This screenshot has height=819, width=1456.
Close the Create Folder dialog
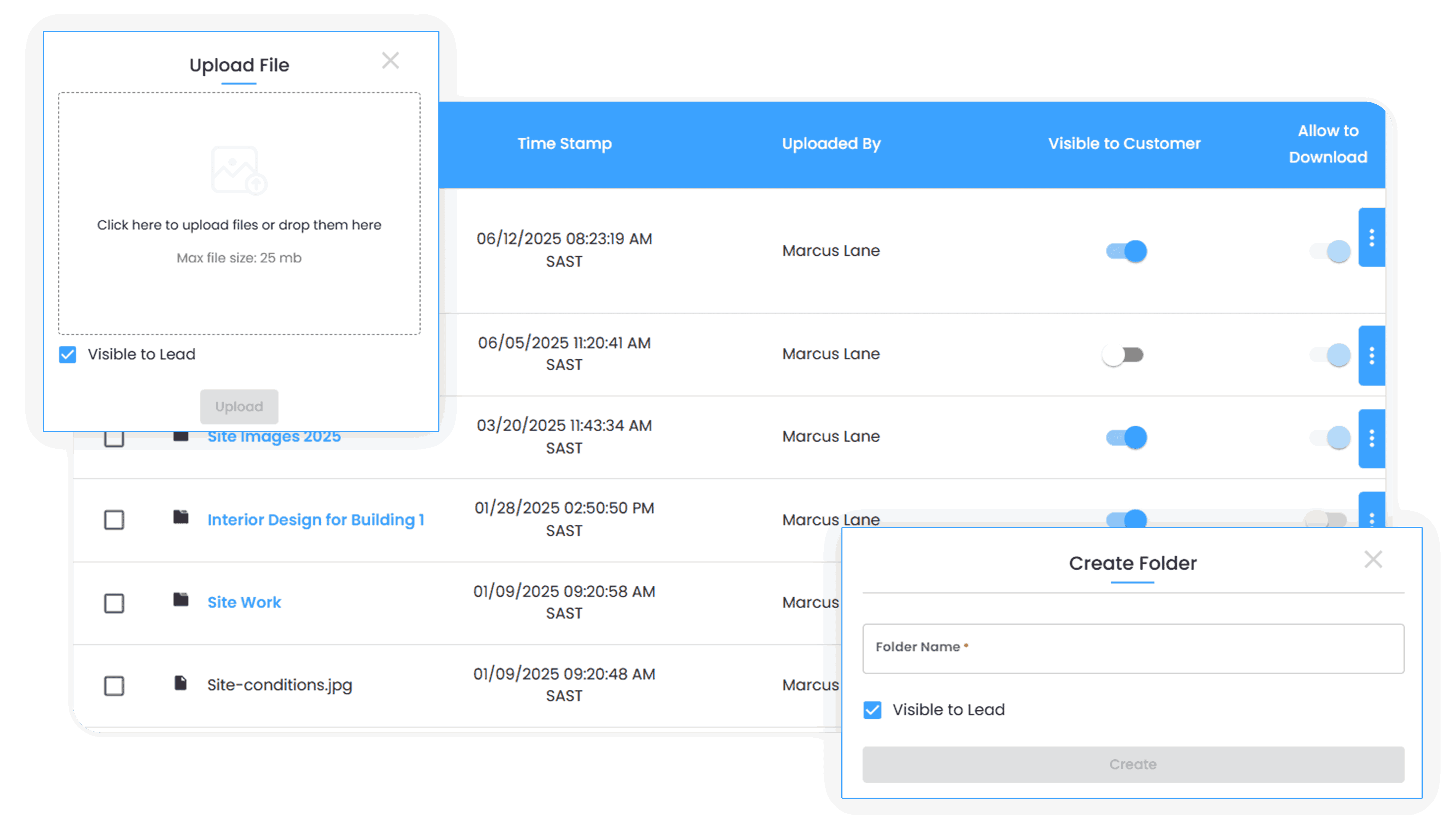(1372, 560)
